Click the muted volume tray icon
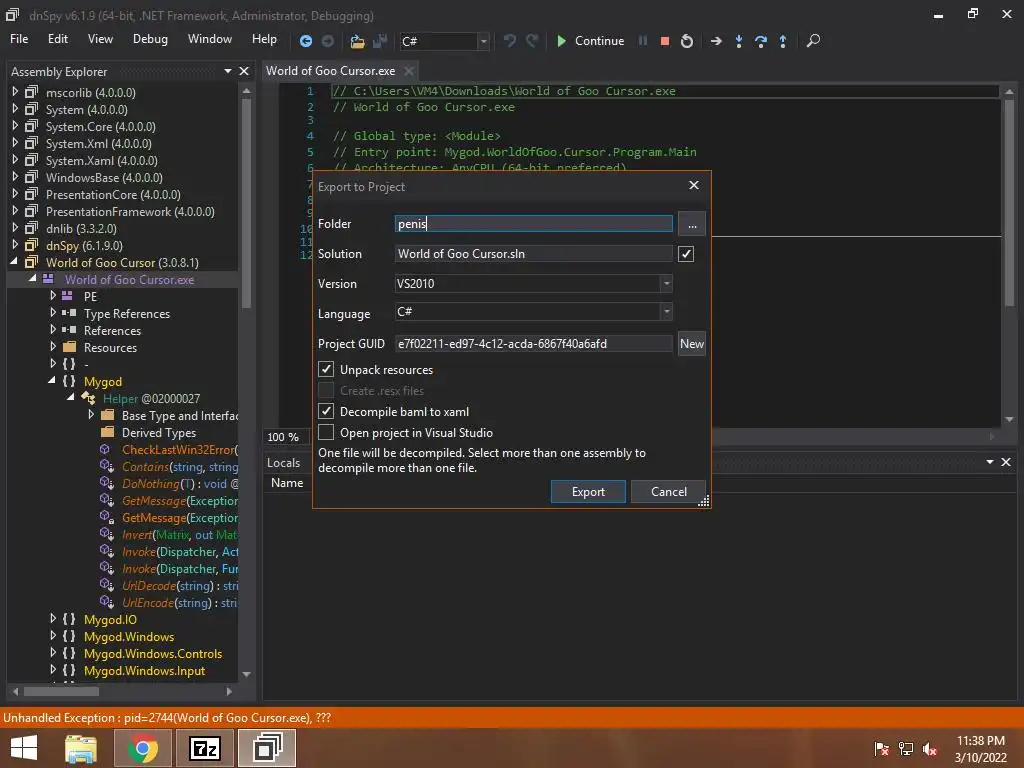 (x=930, y=749)
